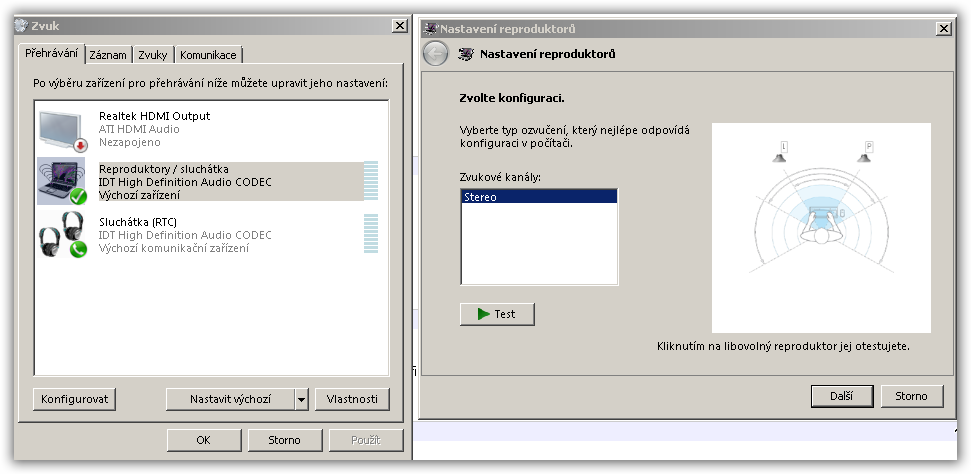Select Stereo in the Zvukové kanály list
The image size is (971, 474).
pyautogui.click(x=538, y=197)
